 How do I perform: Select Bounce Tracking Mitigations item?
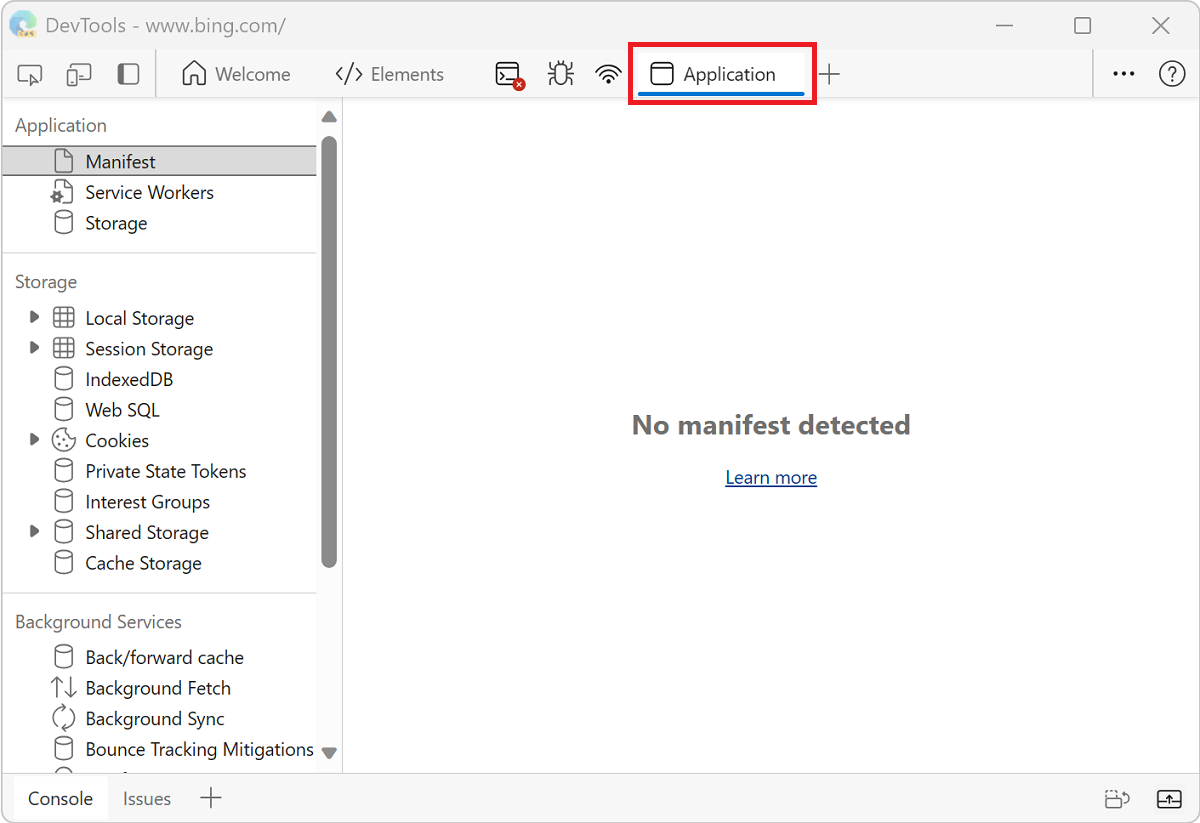click(x=159, y=749)
